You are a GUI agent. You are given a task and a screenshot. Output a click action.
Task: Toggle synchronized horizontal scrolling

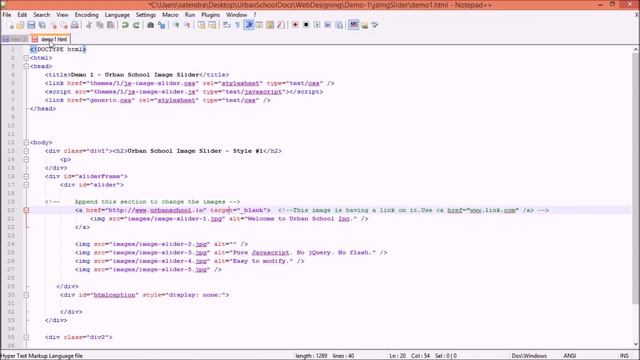click(x=212, y=25)
